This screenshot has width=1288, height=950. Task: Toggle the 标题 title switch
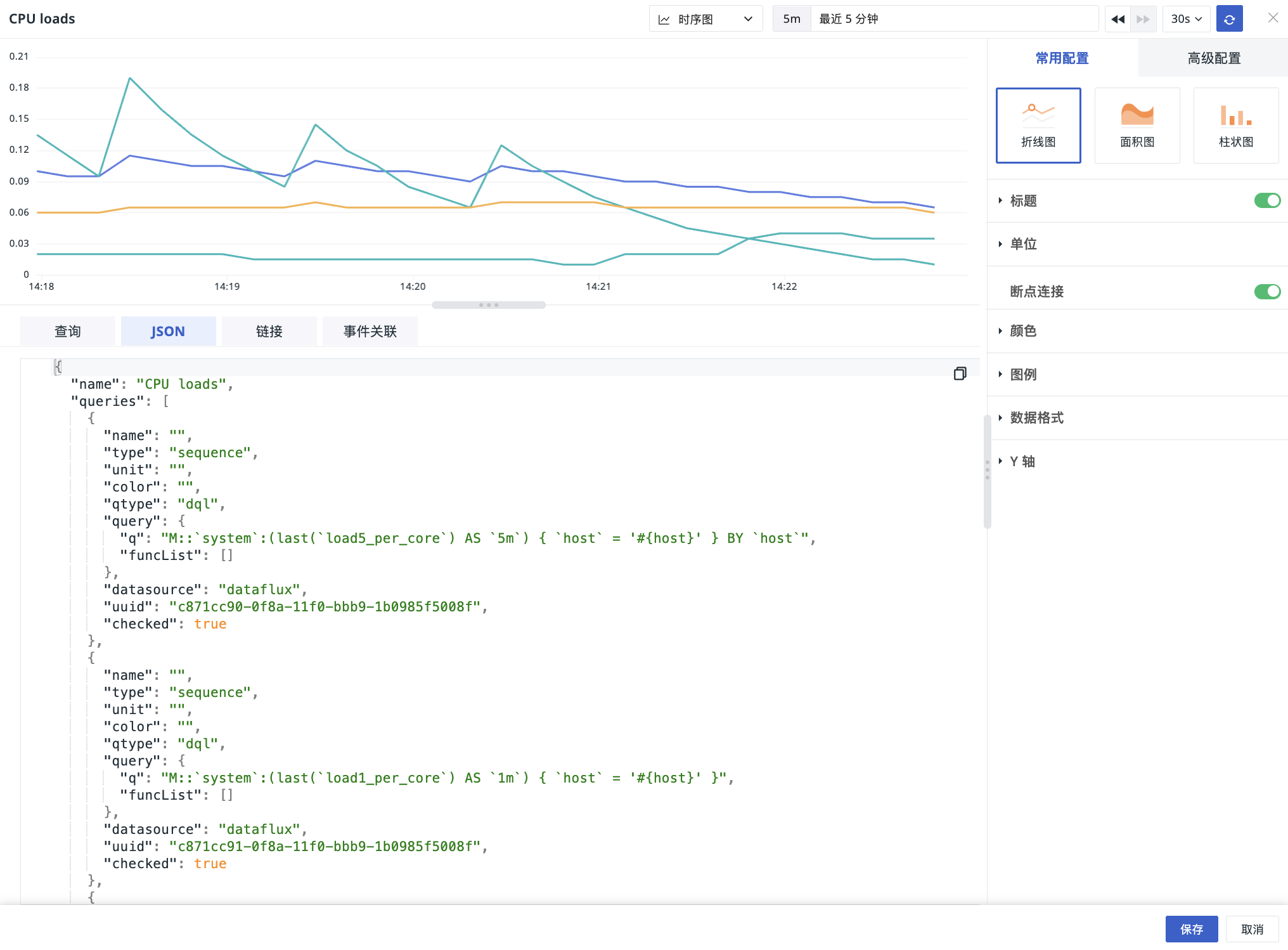click(x=1267, y=200)
